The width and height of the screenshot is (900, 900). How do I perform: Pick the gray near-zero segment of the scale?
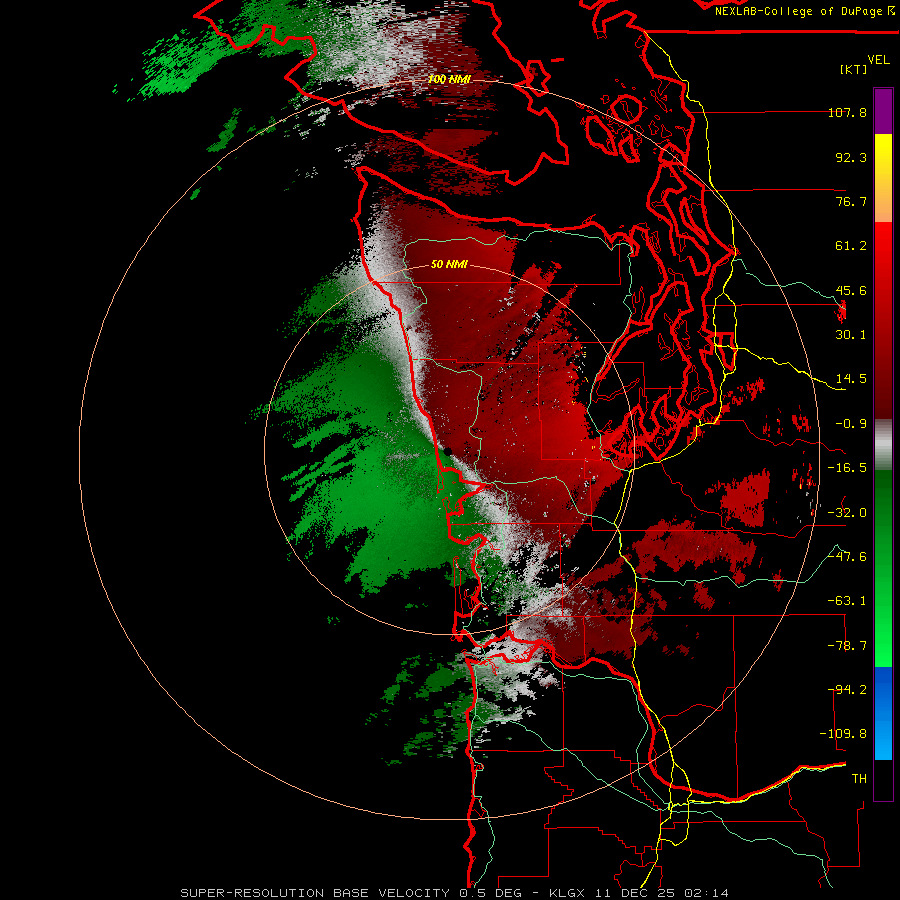click(883, 444)
